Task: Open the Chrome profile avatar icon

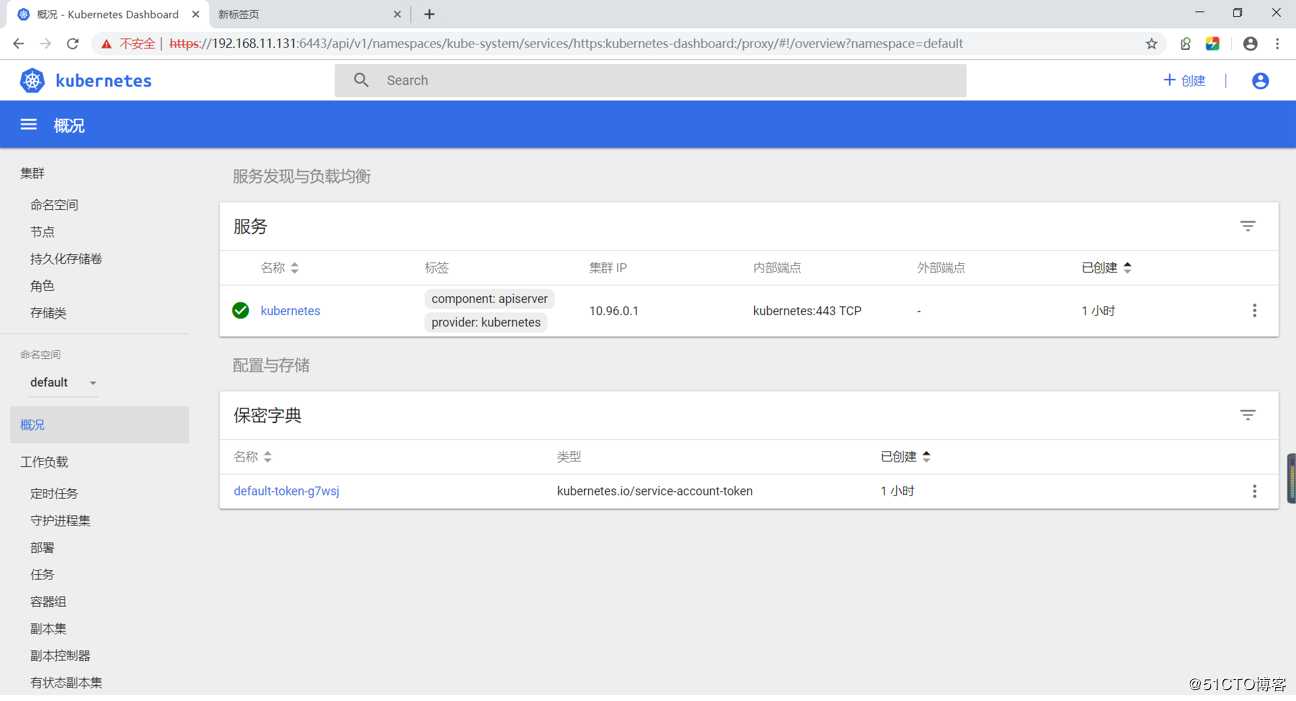Action: 1250,43
